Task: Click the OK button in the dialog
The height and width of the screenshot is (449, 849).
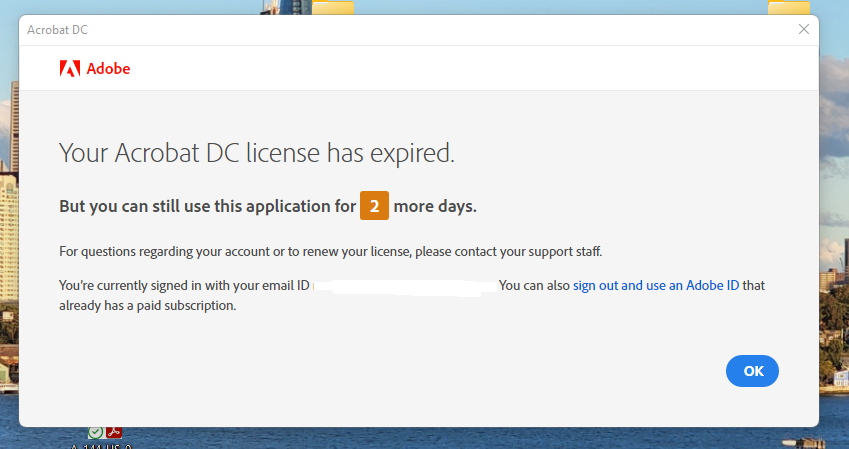Action: click(752, 371)
